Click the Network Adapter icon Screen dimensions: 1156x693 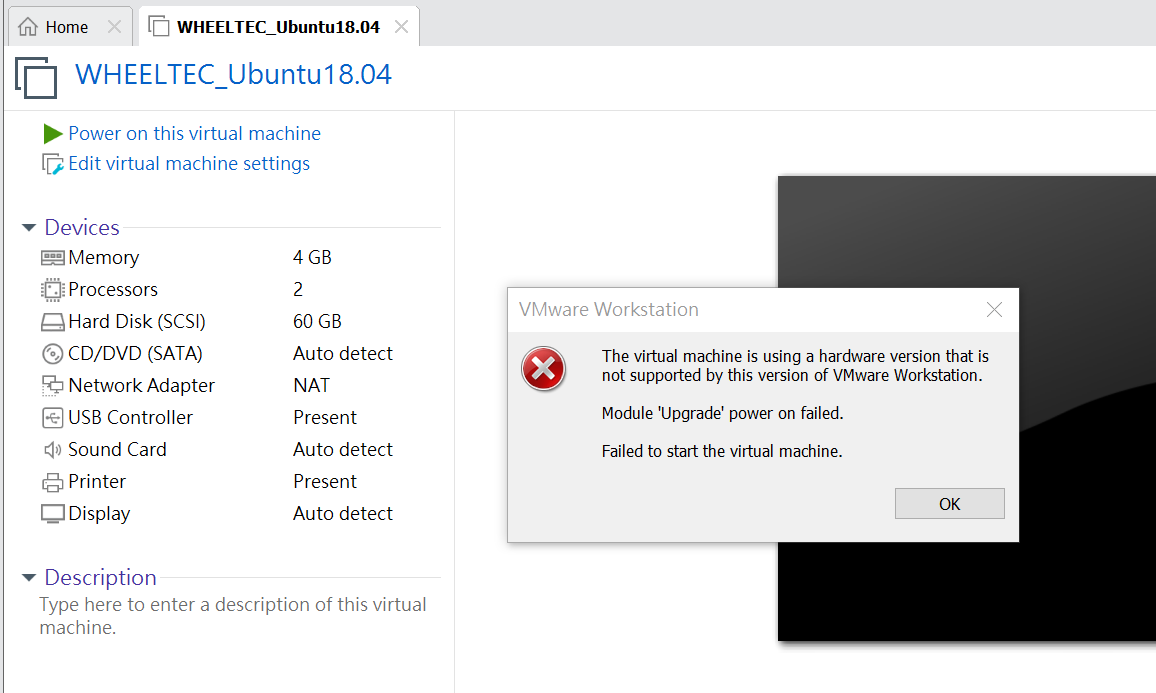(x=52, y=386)
